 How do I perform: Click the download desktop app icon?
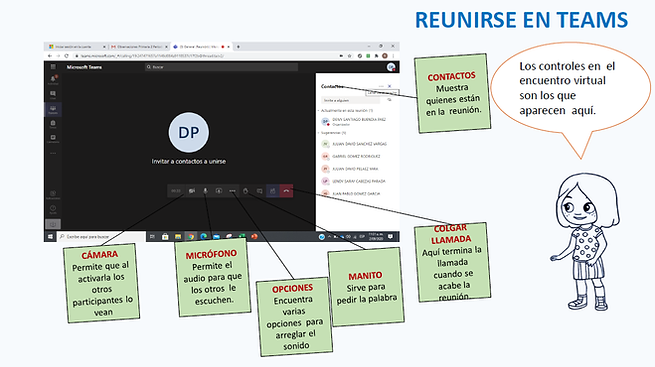(x=53, y=224)
